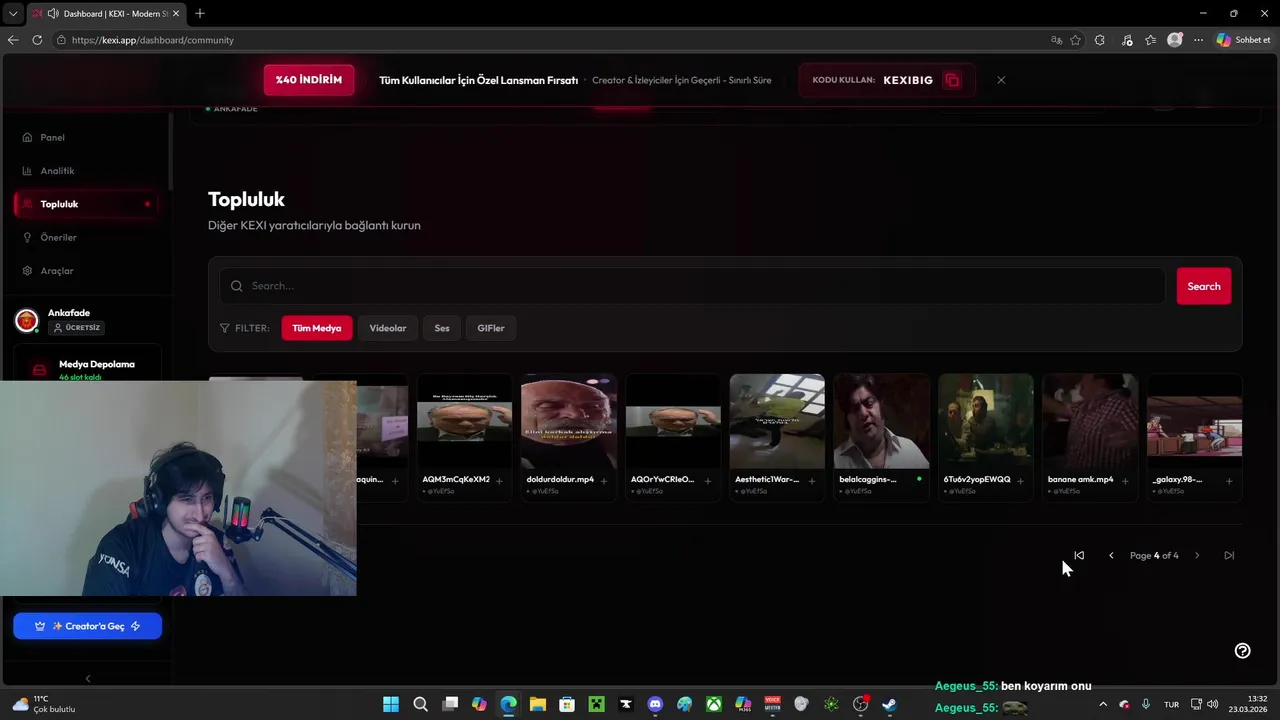Expand the tab search dropdown
1280x720 pixels.
point(13,13)
